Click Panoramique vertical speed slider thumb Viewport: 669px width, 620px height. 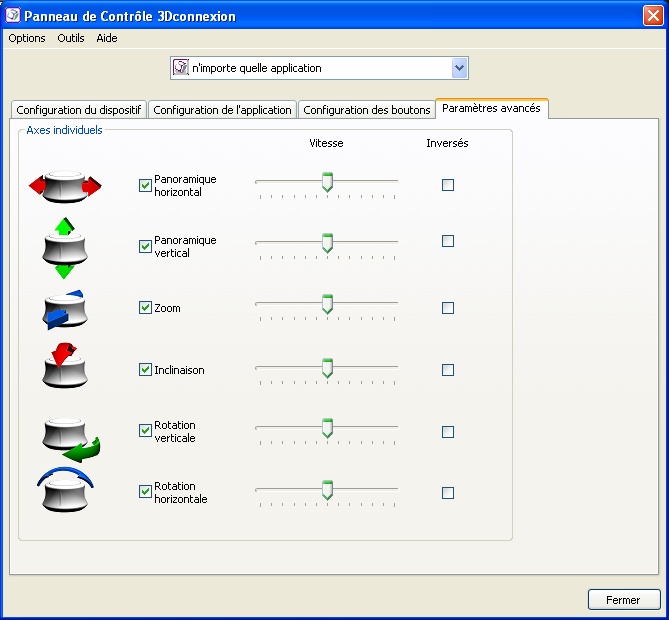tap(327, 243)
